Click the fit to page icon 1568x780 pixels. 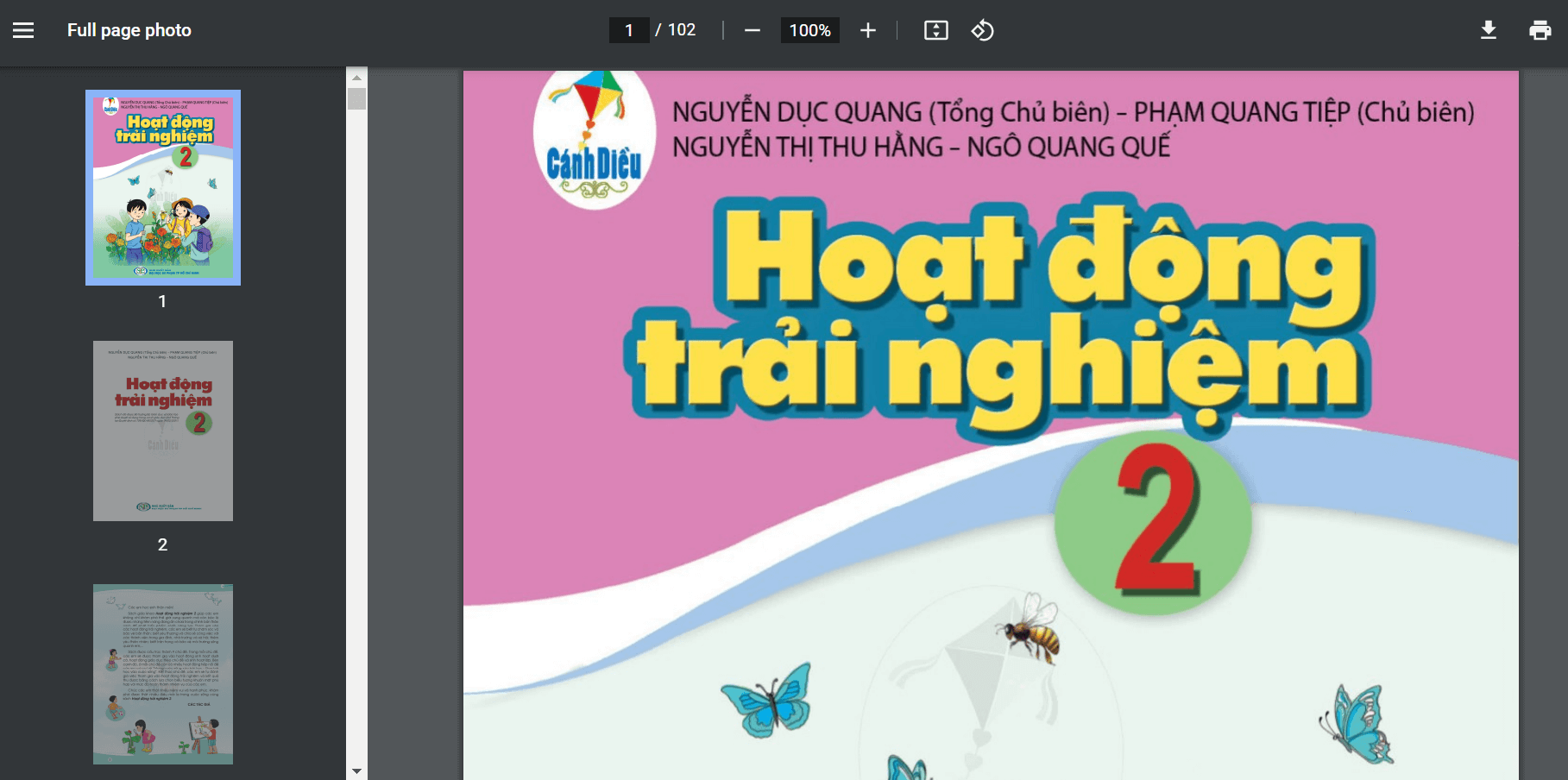936,30
